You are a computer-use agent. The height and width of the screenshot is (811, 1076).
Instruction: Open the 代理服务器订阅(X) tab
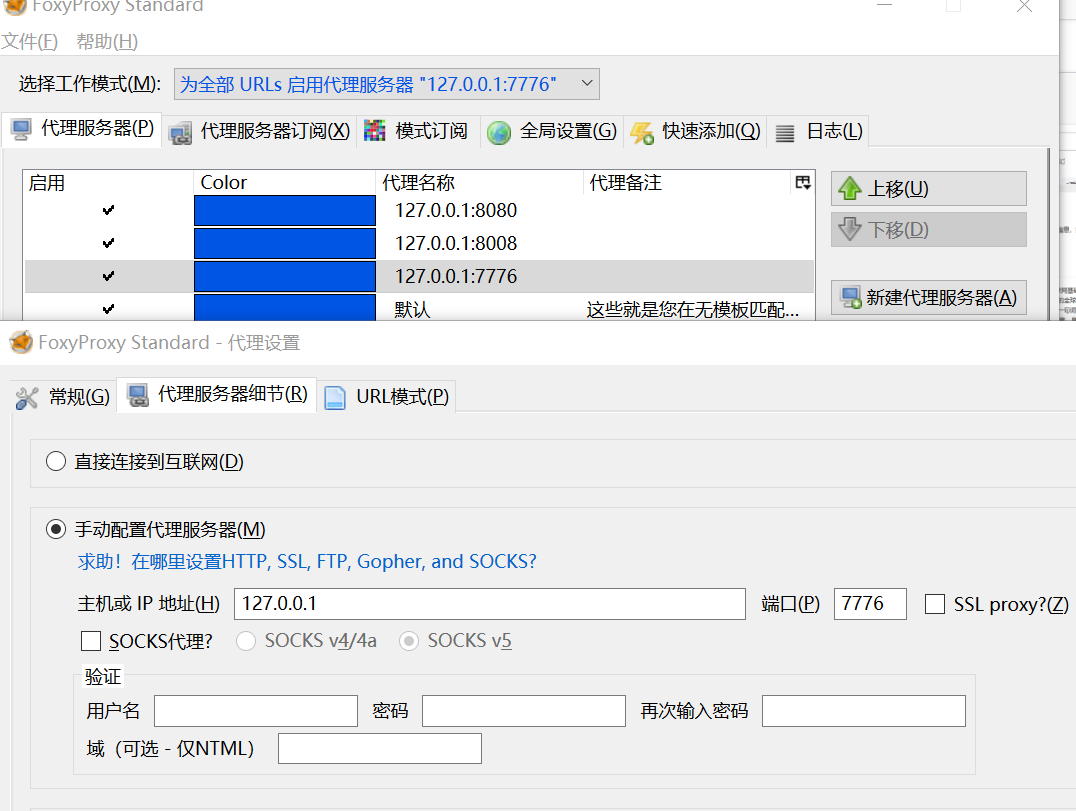click(x=259, y=131)
